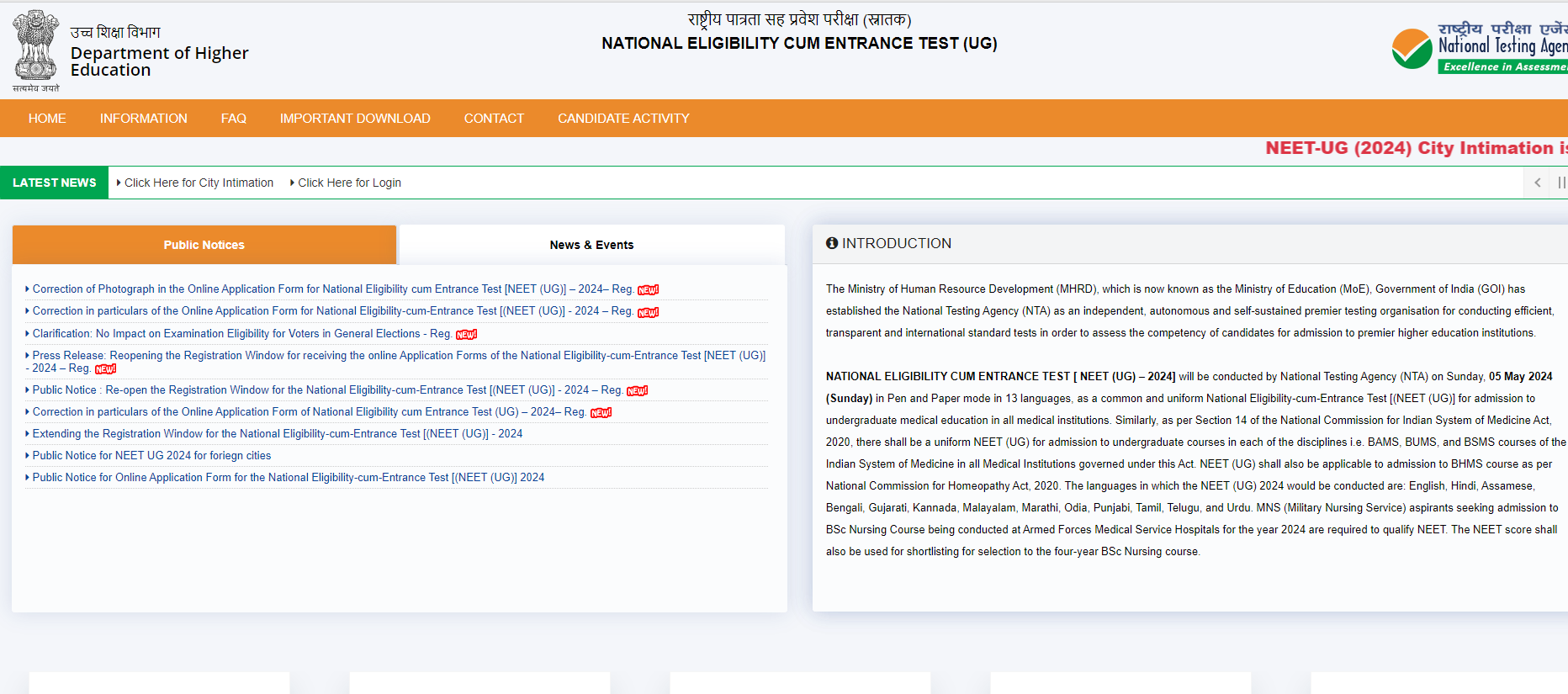Click Department of Higher Education heading
The image size is (1568, 694).
pos(160,61)
